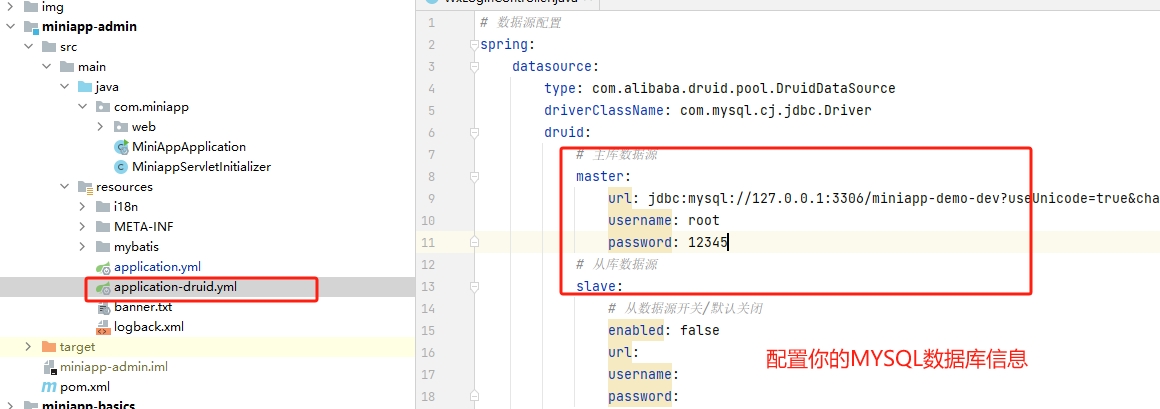Expand the target folder arrow
1160x409 pixels.
[x=29, y=347]
